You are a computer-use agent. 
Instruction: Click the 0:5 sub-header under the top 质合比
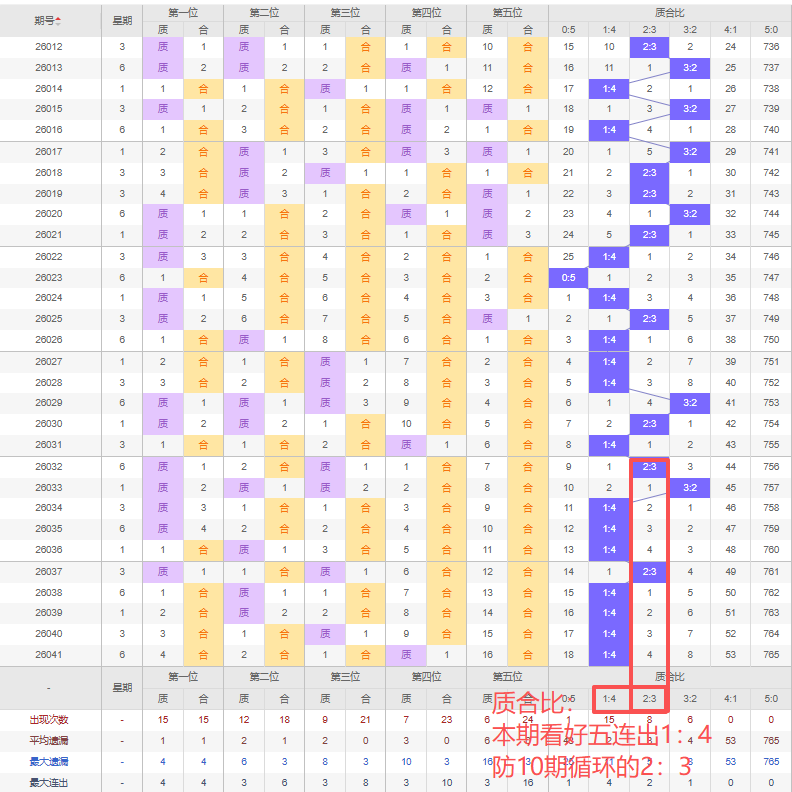[x=569, y=30]
